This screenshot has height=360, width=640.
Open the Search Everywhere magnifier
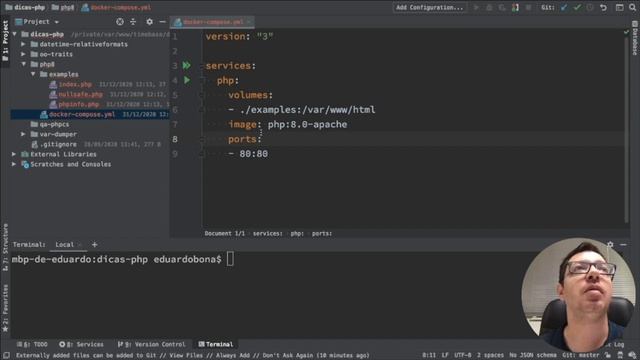pyautogui.click(x=632, y=7)
